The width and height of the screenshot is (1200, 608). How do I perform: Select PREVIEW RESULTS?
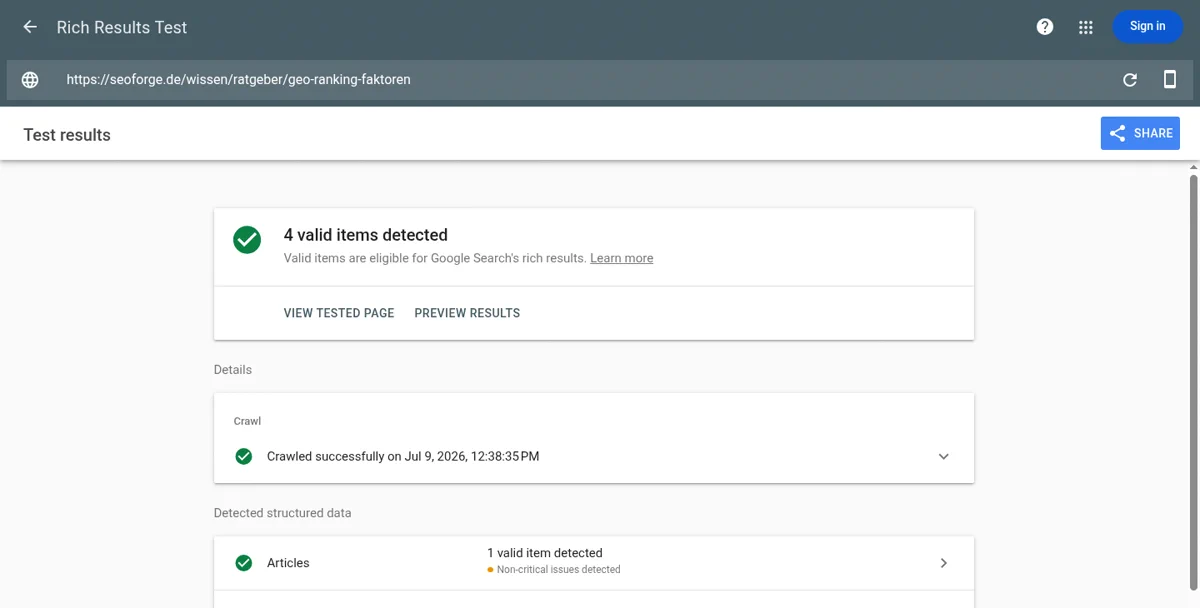pyautogui.click(x=467, y=313)
